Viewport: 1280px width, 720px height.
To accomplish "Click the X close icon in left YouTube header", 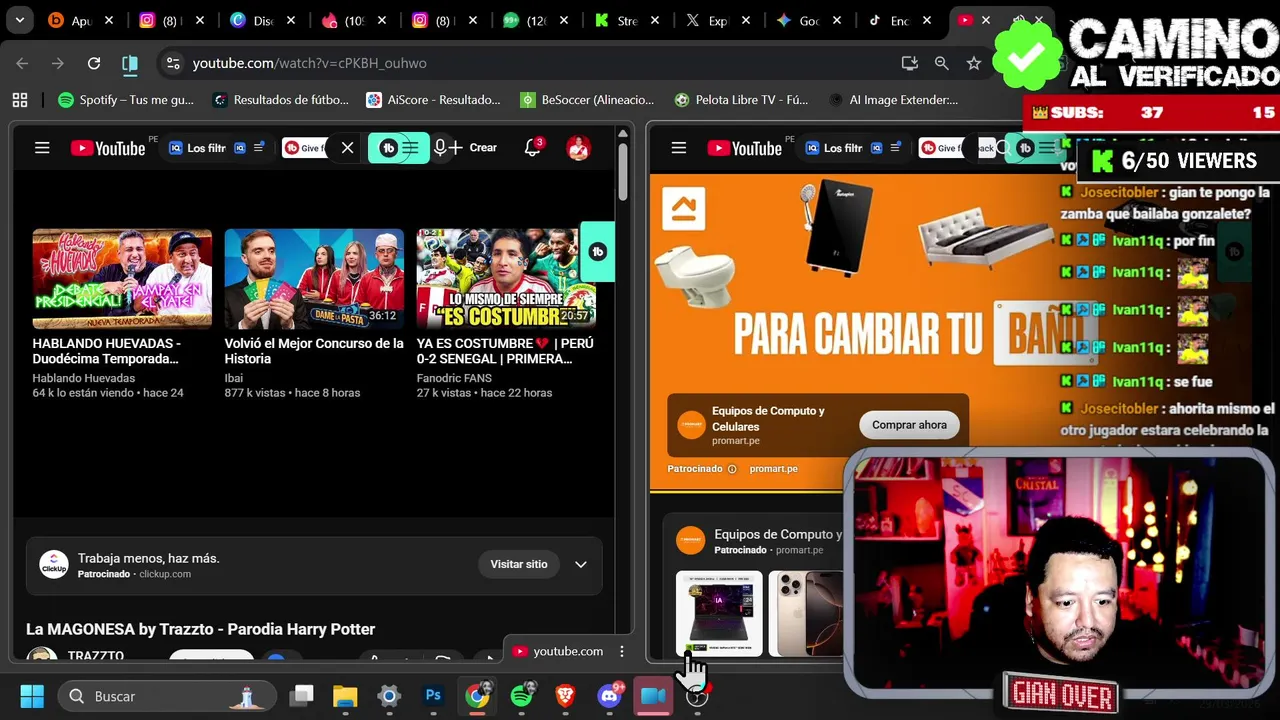I will coord(347,148).
